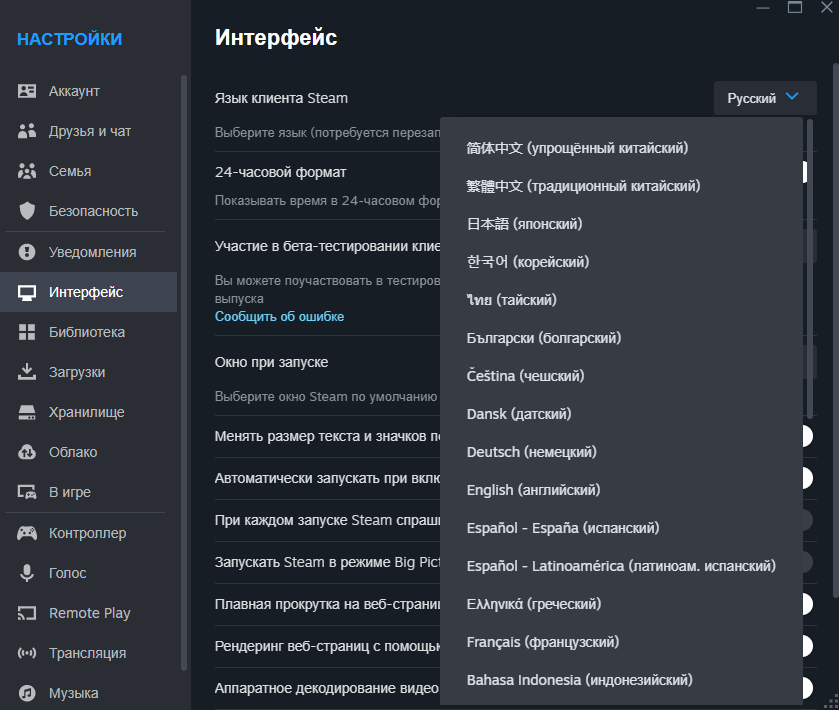Toggle Менять размер текста и значков switch
Viewport: 839px width, 710px height.
(807, 436)
